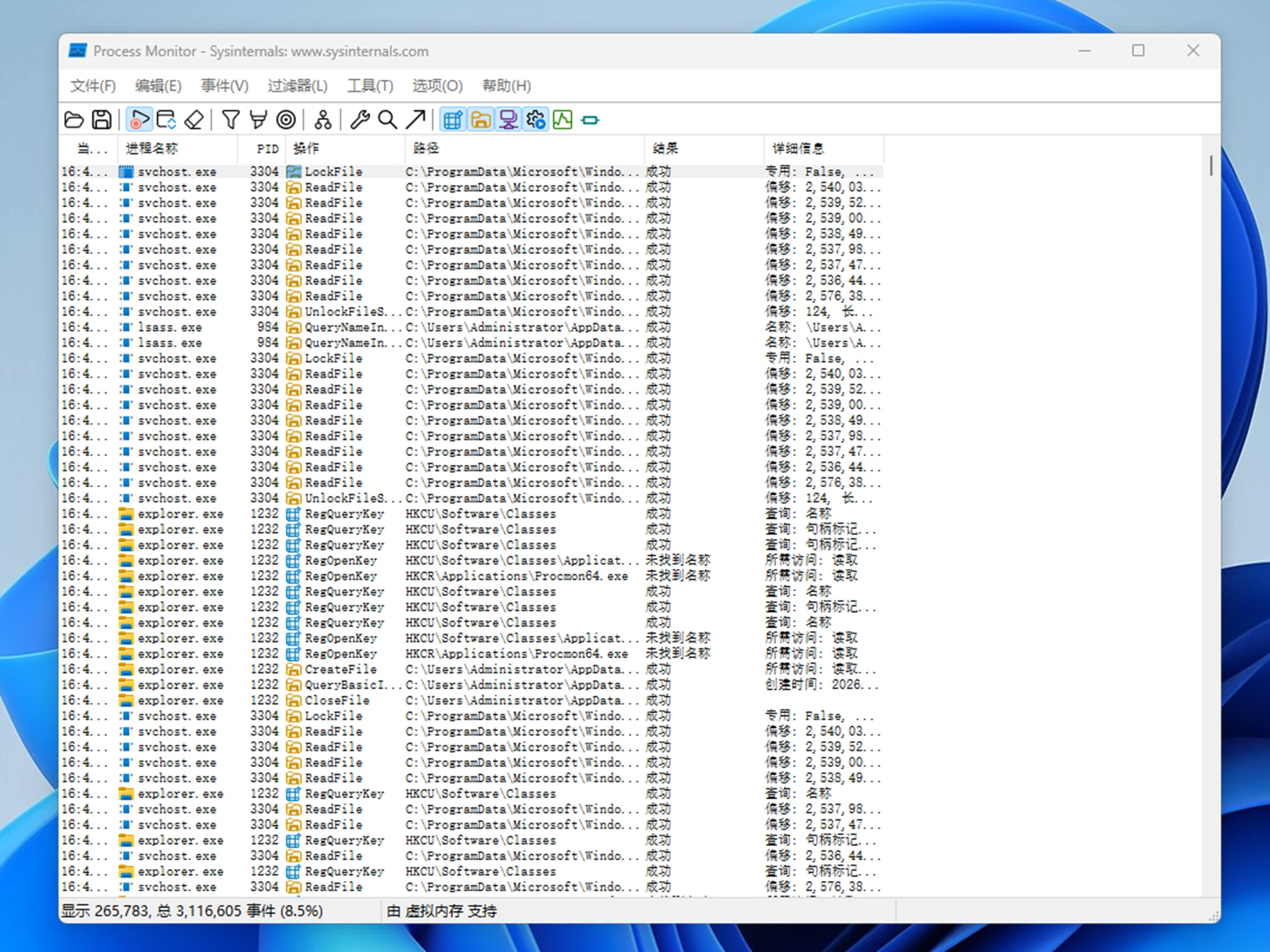Toggle Show Network Activity
The image size is (1270, 952).
(507, 120)
